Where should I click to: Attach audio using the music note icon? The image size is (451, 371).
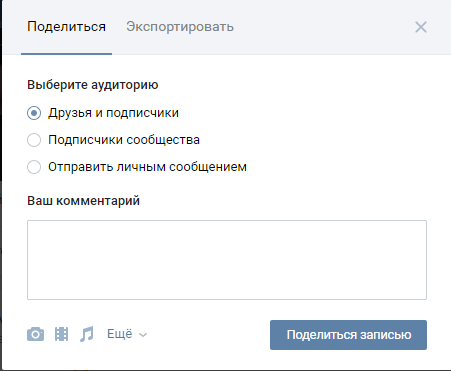point(87,334)
